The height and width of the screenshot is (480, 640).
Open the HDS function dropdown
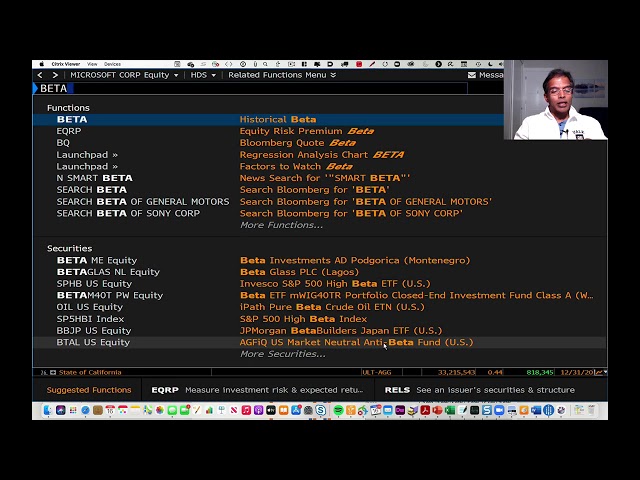(203, 75)
